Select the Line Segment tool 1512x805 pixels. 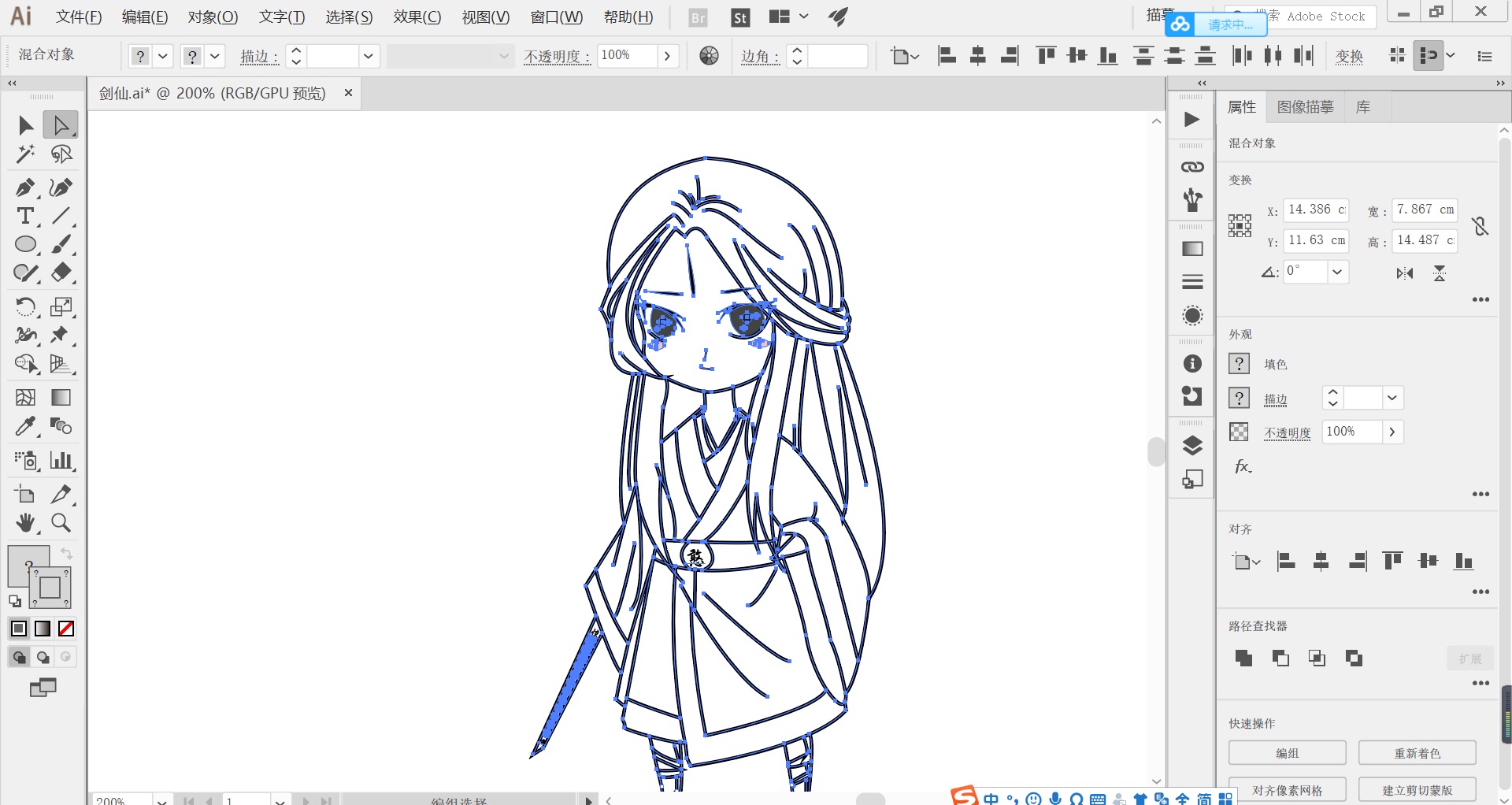(x=61, y=216)
